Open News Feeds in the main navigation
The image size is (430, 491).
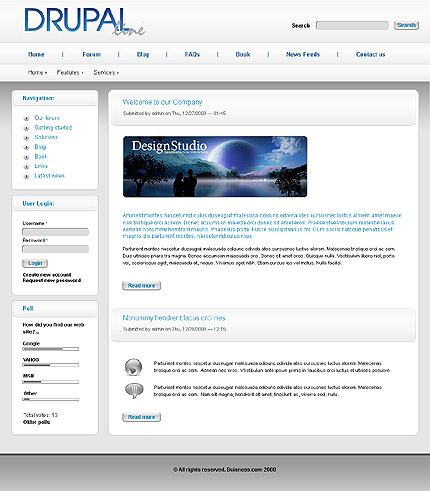pyautogui.click(x=303, y=54)
